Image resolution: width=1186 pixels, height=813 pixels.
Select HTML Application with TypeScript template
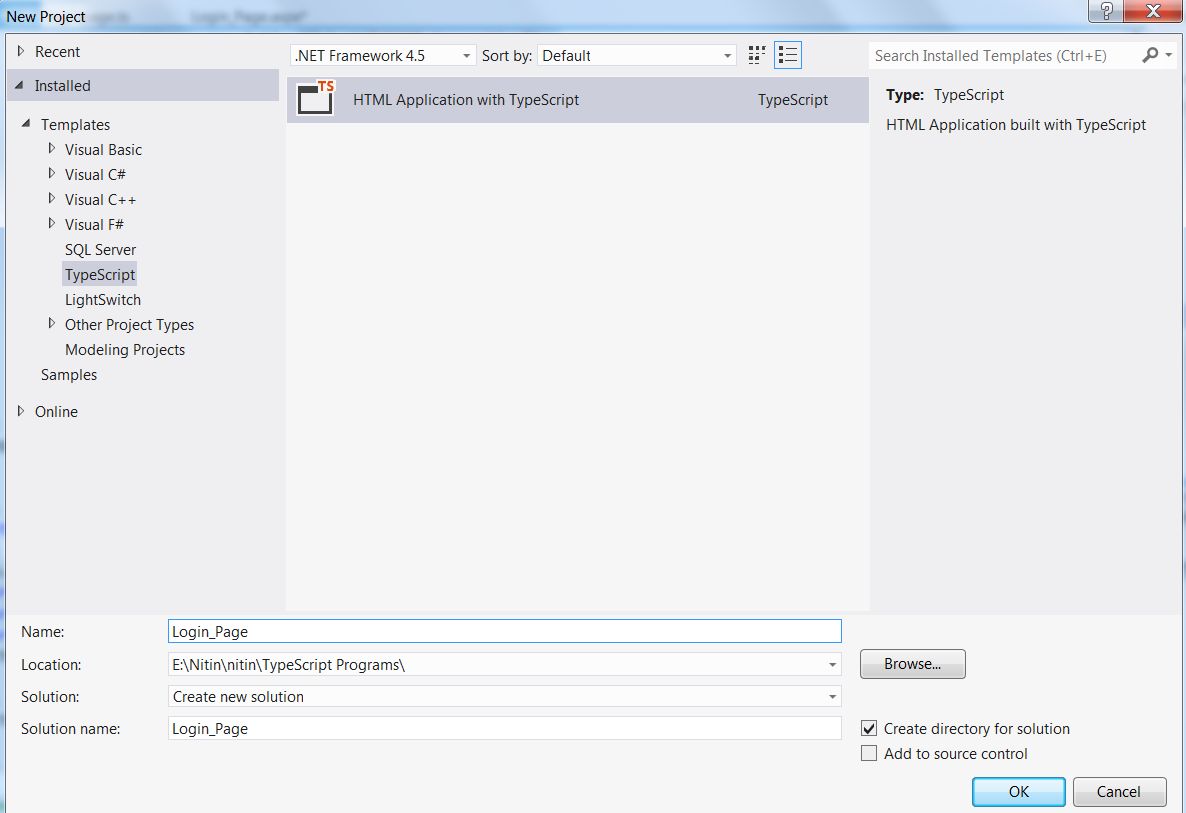click(578, 100)
